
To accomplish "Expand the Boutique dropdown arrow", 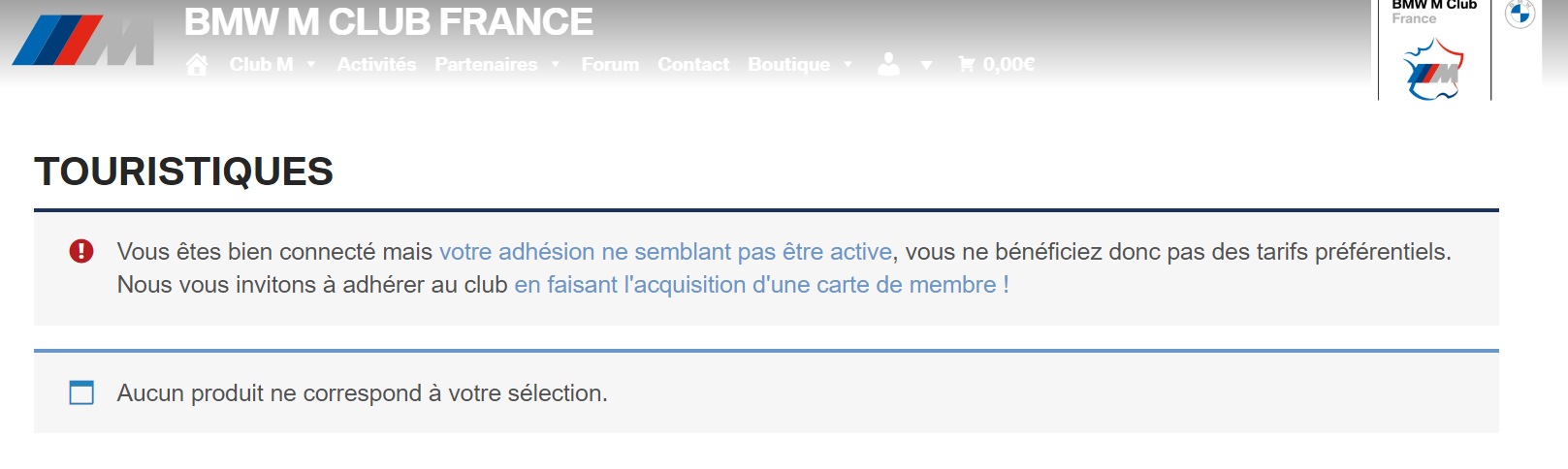I will coord(848,65).
